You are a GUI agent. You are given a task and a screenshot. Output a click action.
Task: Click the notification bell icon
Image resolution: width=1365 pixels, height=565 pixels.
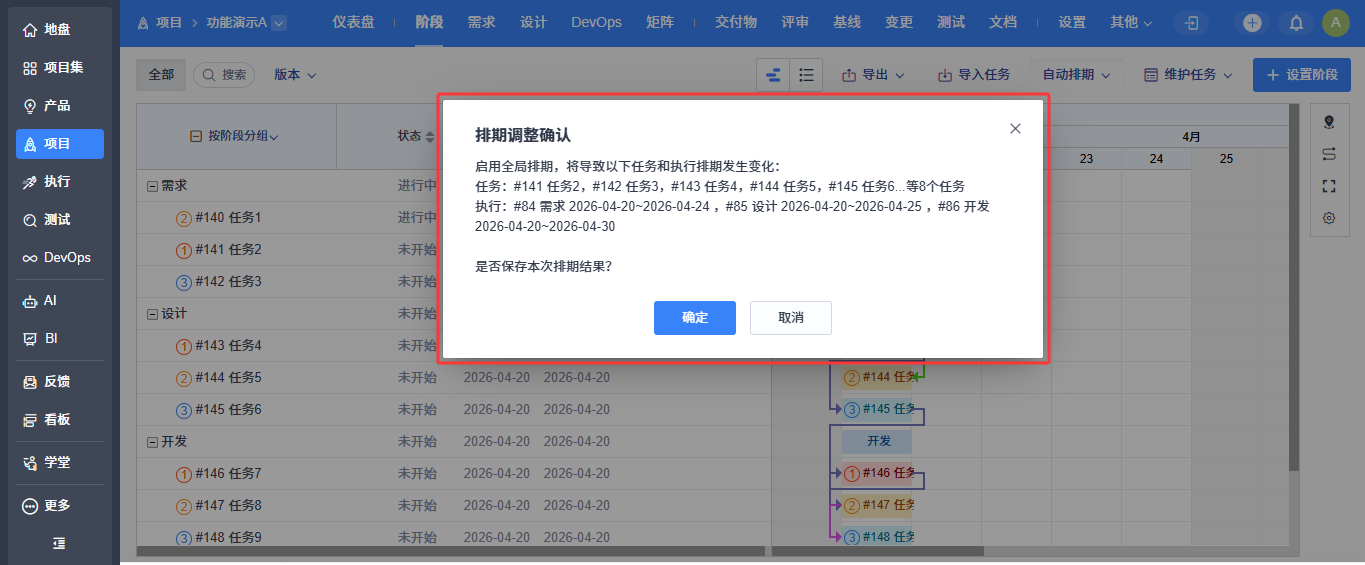pos(1296,23)
